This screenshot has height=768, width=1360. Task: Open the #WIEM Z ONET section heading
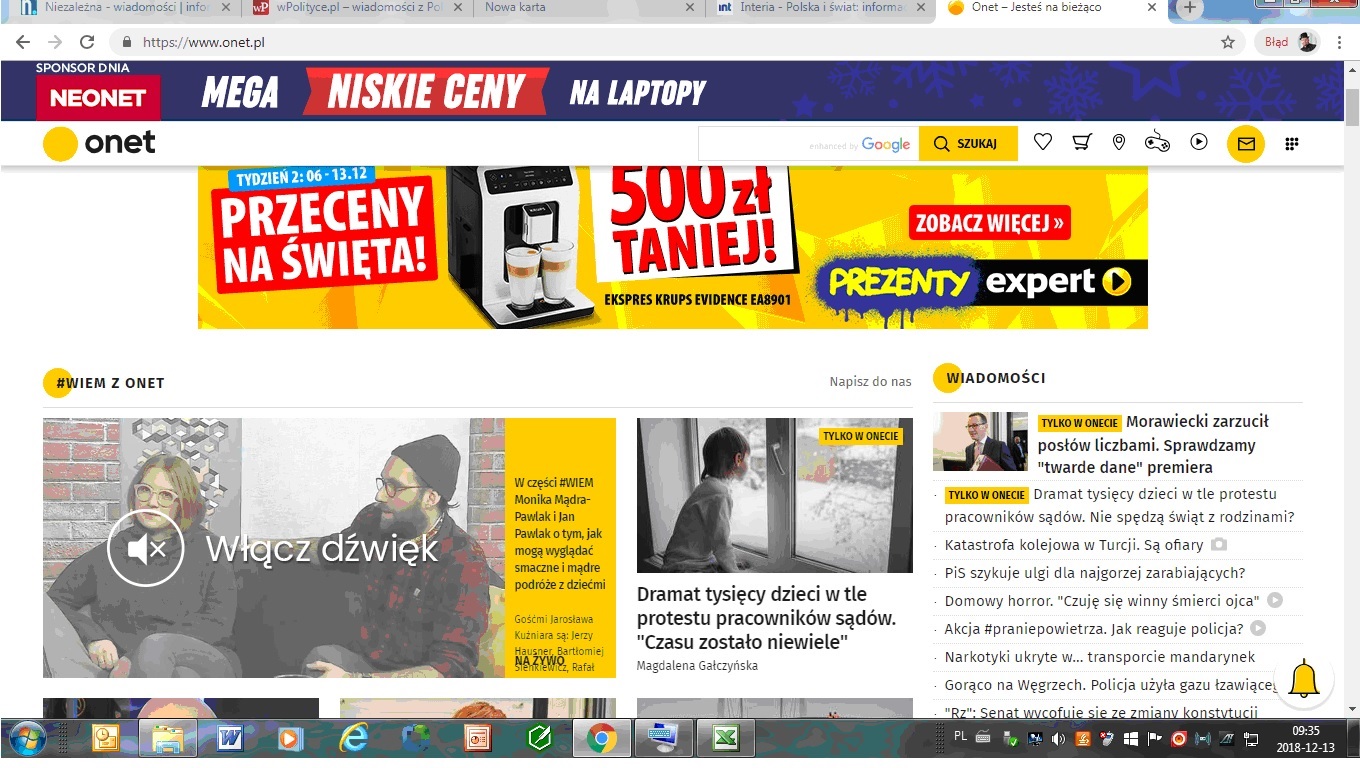(110, 383)
